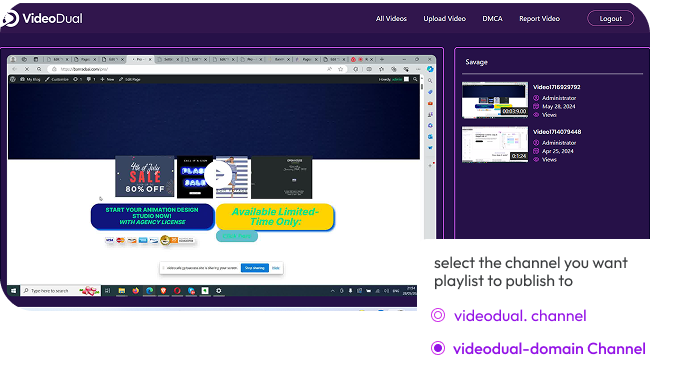Click Customize in the WordPress admin bar

click(57, 79)
